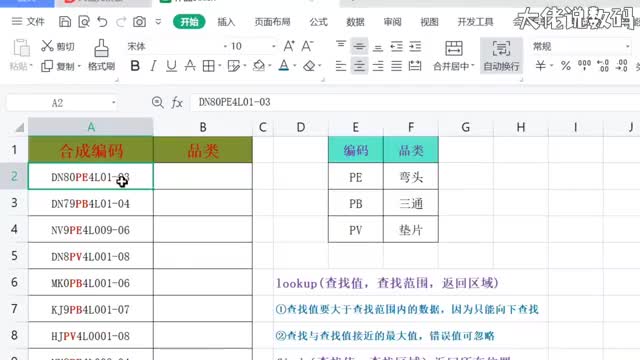Click 格式刷 format painter
The height and width of the screenshot is (360, 640).
point(101,55)
